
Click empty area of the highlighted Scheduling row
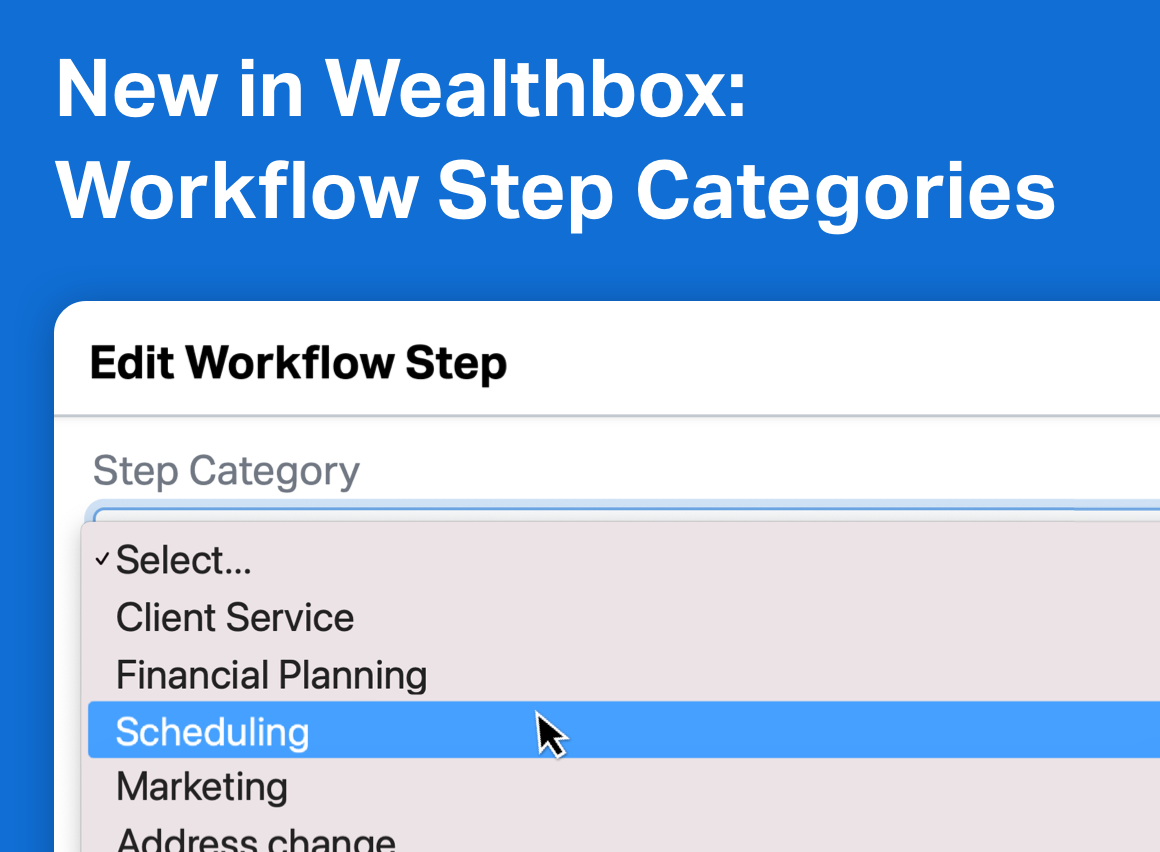(851, 731)
